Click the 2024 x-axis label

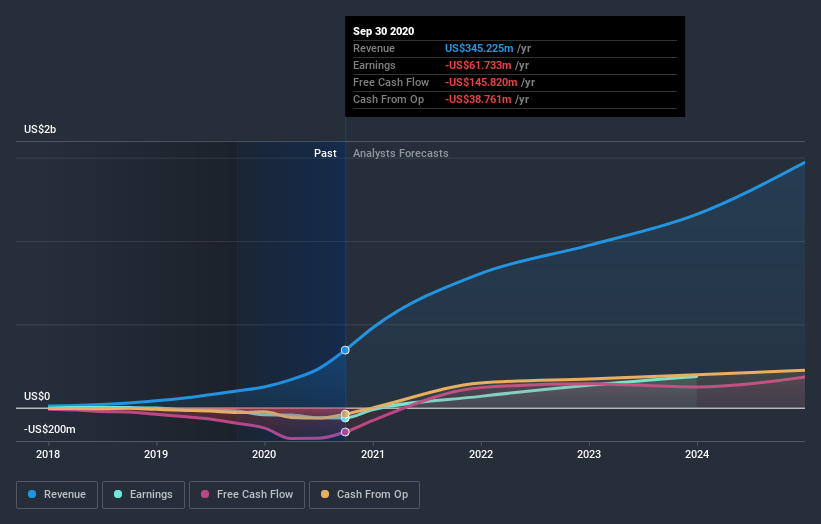point(697,454)
